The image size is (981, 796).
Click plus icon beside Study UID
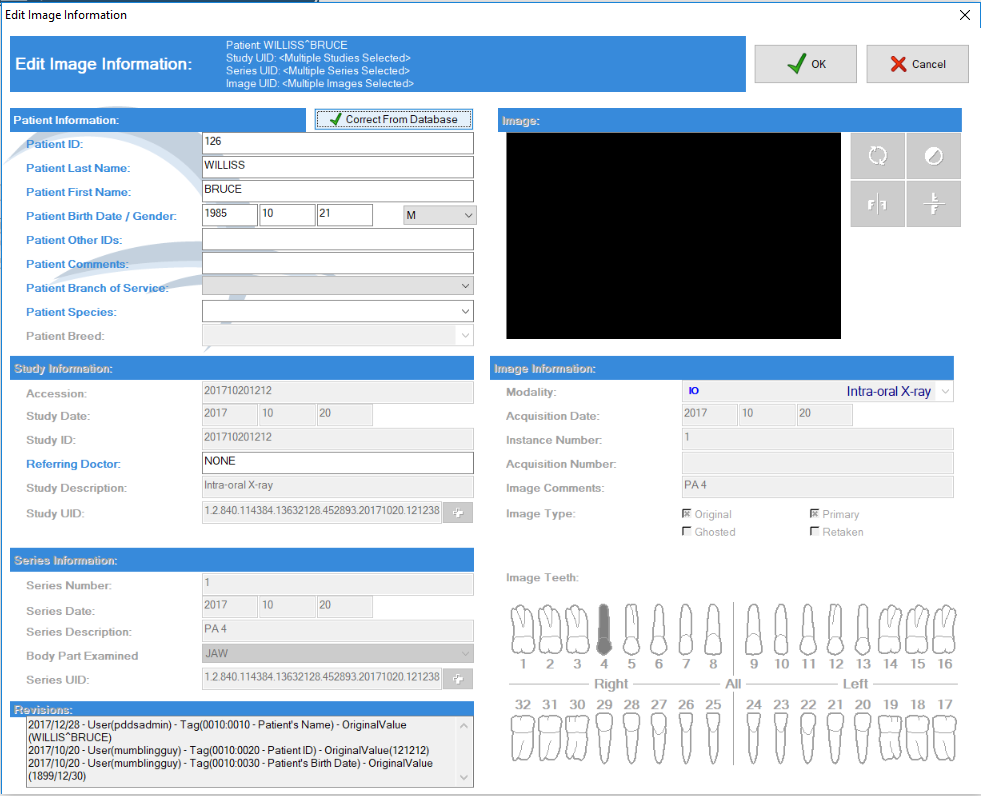(458, 513)
